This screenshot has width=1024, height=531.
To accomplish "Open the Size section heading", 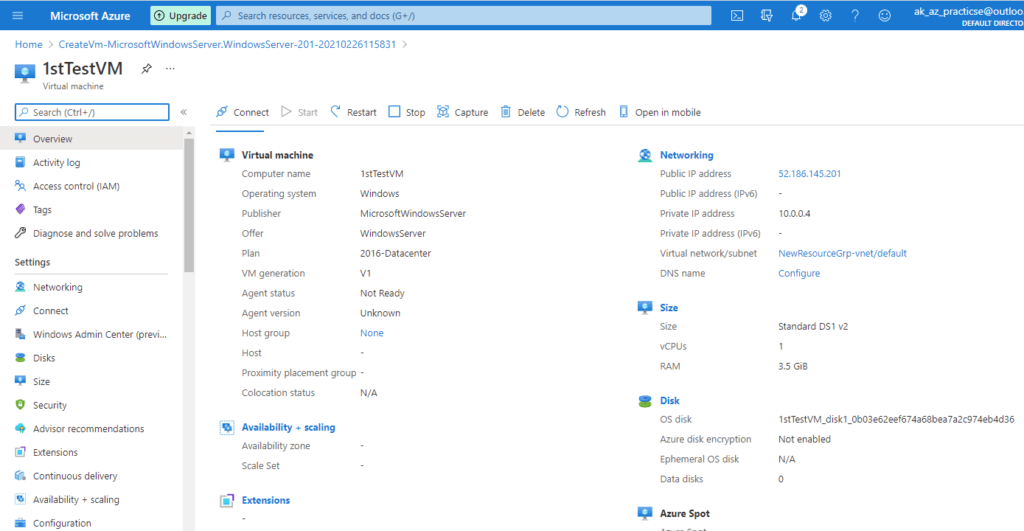I will click(x=669, y=308).
